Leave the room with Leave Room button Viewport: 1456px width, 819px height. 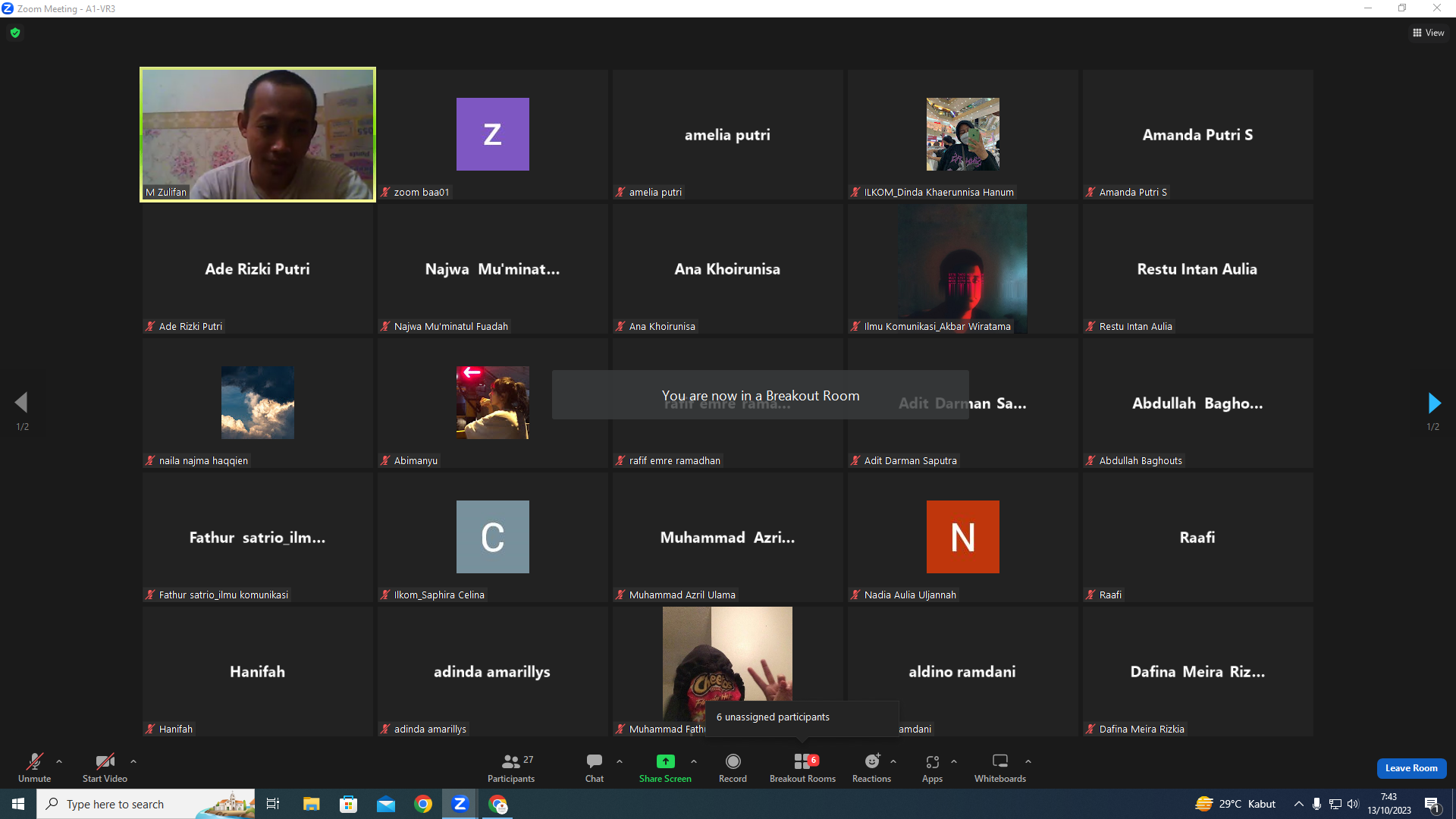[x=1411, y=768]
